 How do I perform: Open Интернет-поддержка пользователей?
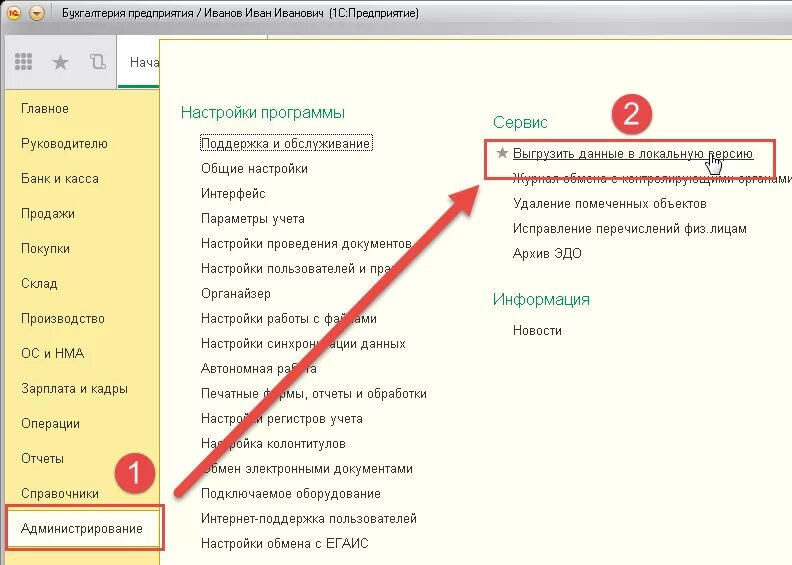pos(309,519)
